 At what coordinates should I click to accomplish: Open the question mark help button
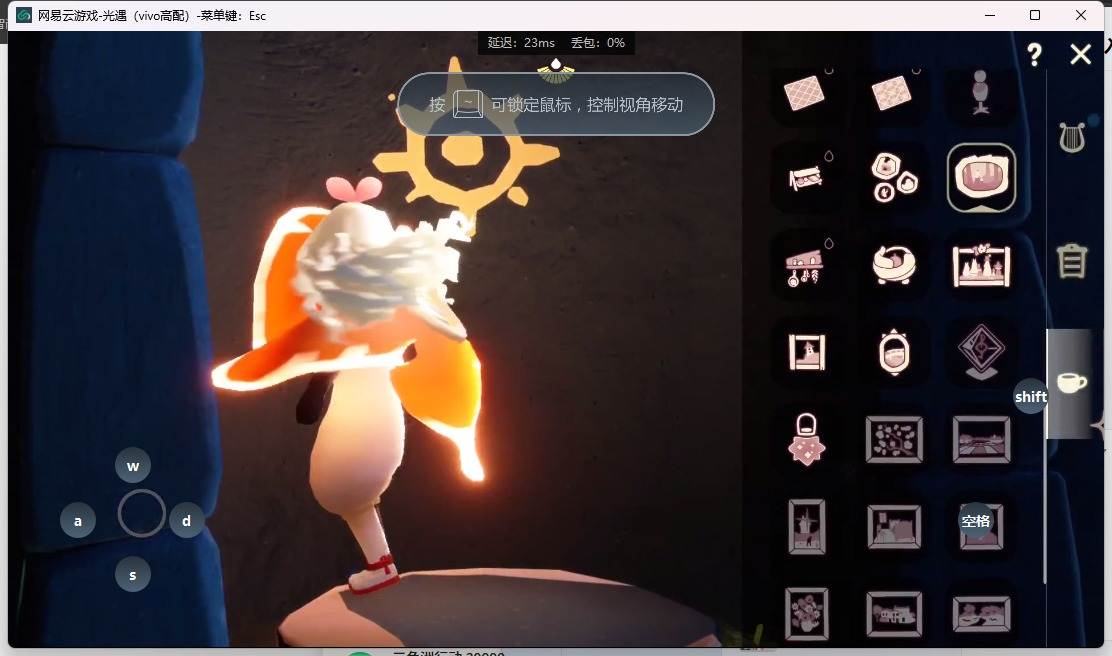pyautogui.click(x=1035, y=54)
